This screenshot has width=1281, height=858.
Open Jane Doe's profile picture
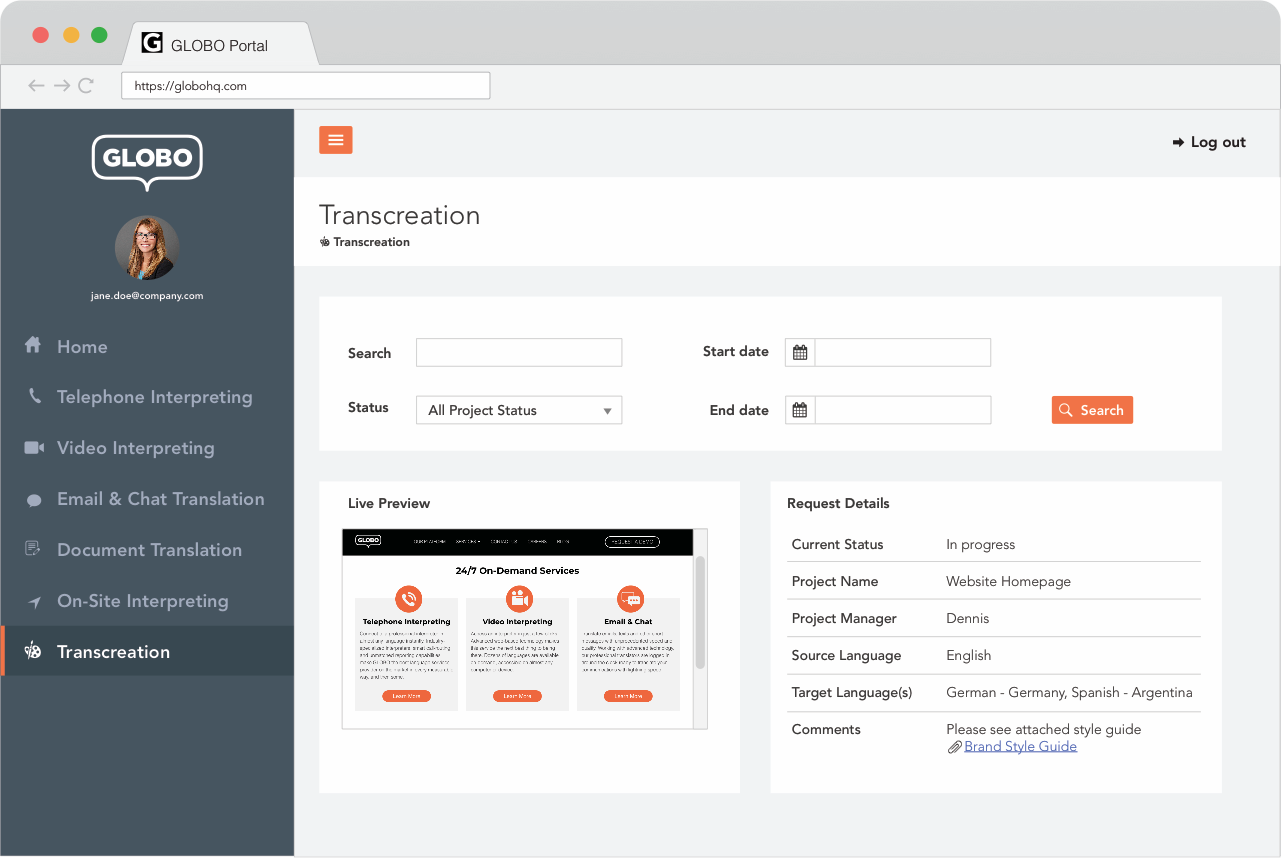[147, 248]
